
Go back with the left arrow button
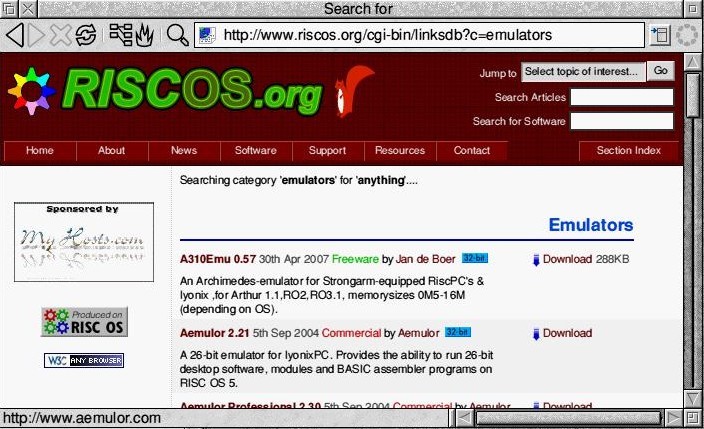pyautogui.click(x=15, y=35)
